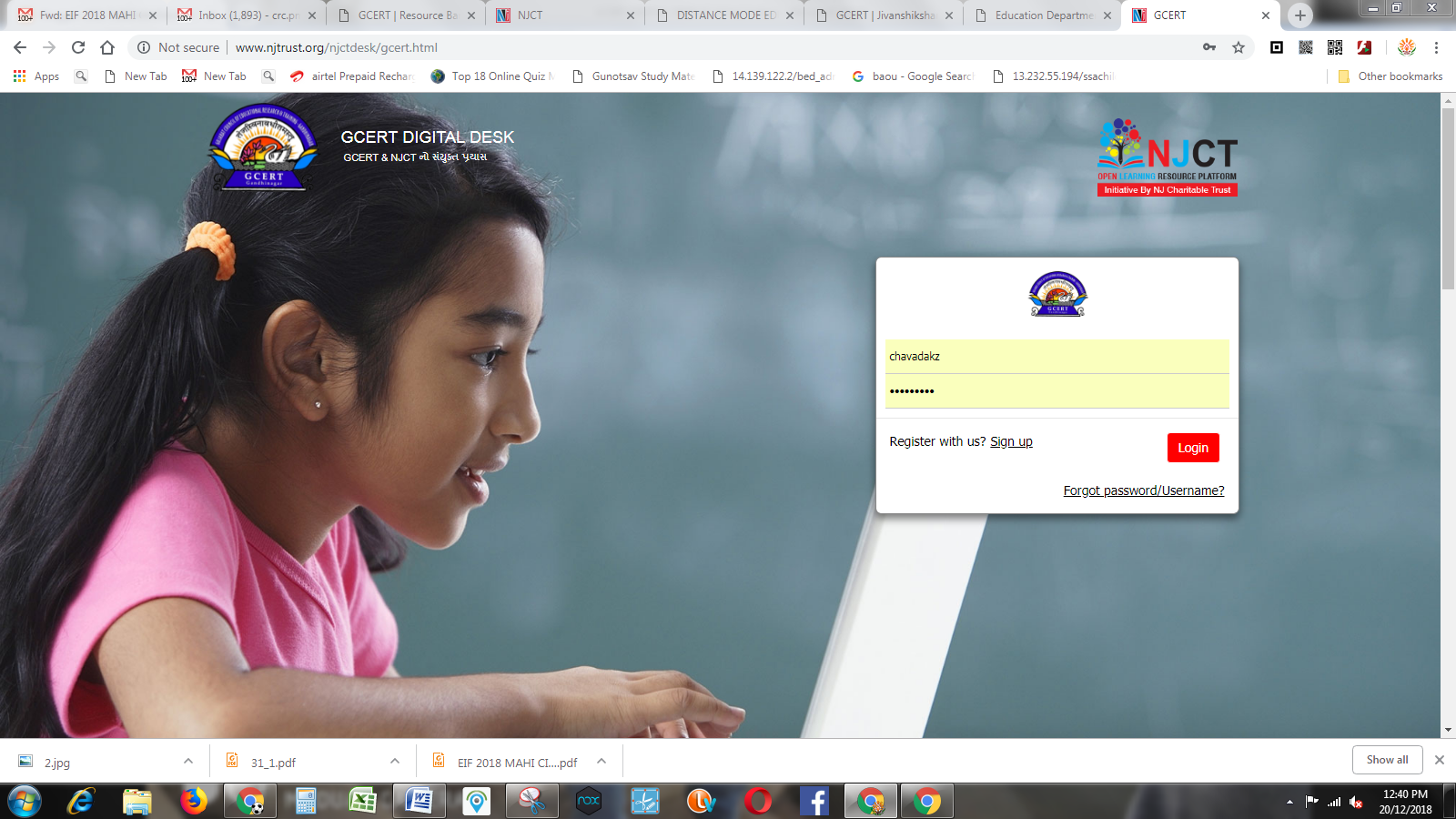Open Facebook app from taskbar
The image size is (1456, 819).
click(814, 802)
